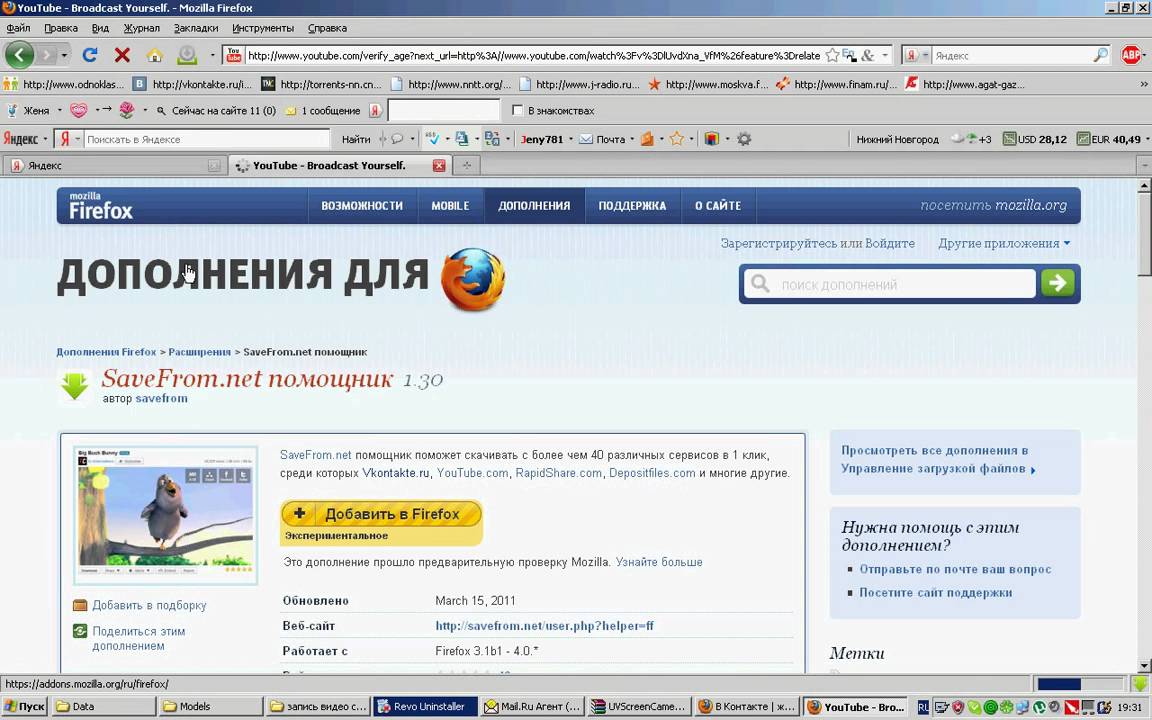The image size is (1152, 720).
Task: Expand the Другие приложения dropdown
Action: click(x=1004, y=243)
